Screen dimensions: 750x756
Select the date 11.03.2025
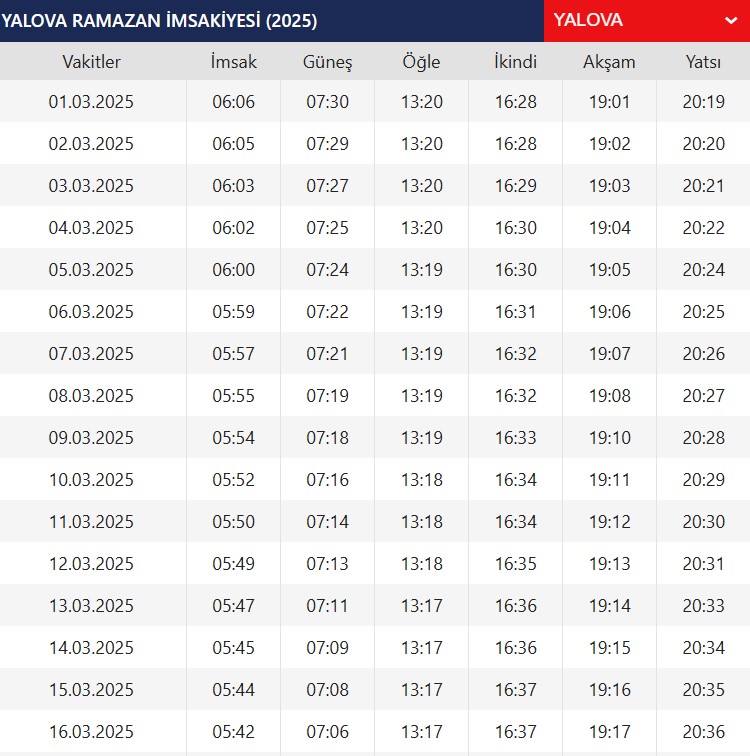click(91, 522)
